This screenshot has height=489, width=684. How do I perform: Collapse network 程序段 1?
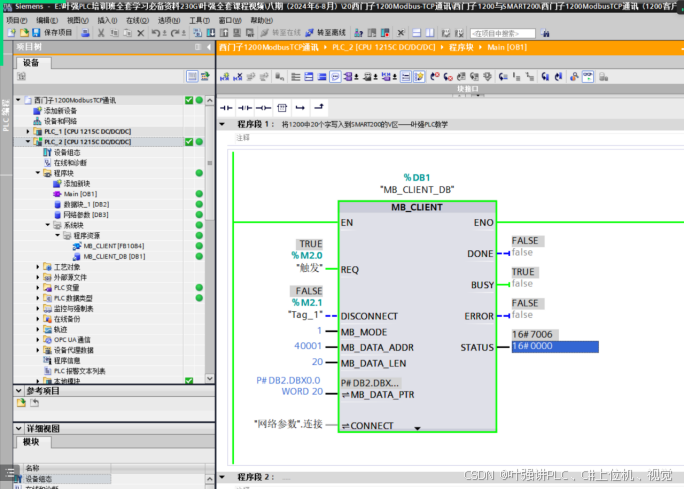point(222,125)
